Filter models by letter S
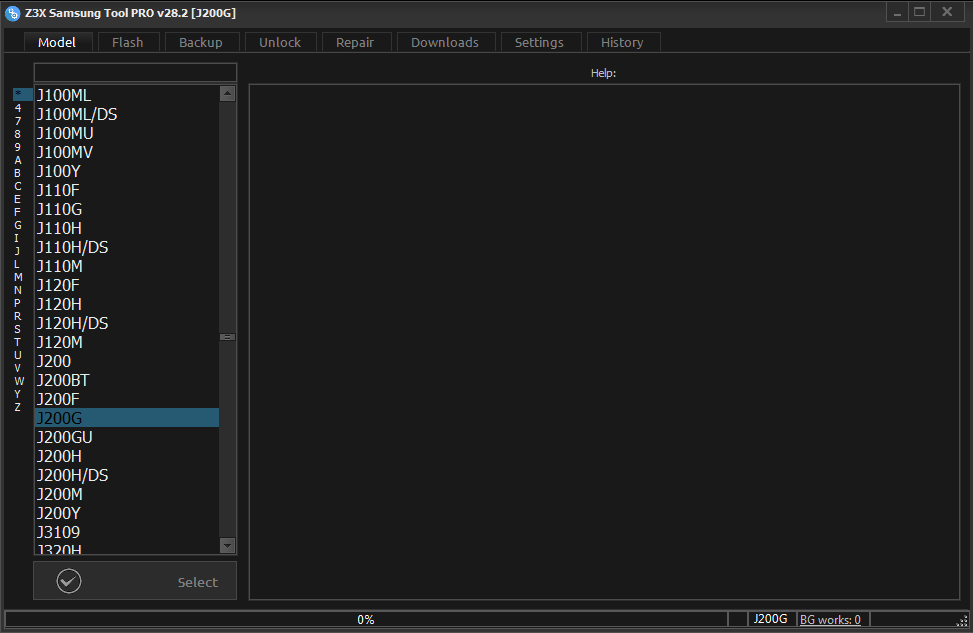 (x=18, y=330)
